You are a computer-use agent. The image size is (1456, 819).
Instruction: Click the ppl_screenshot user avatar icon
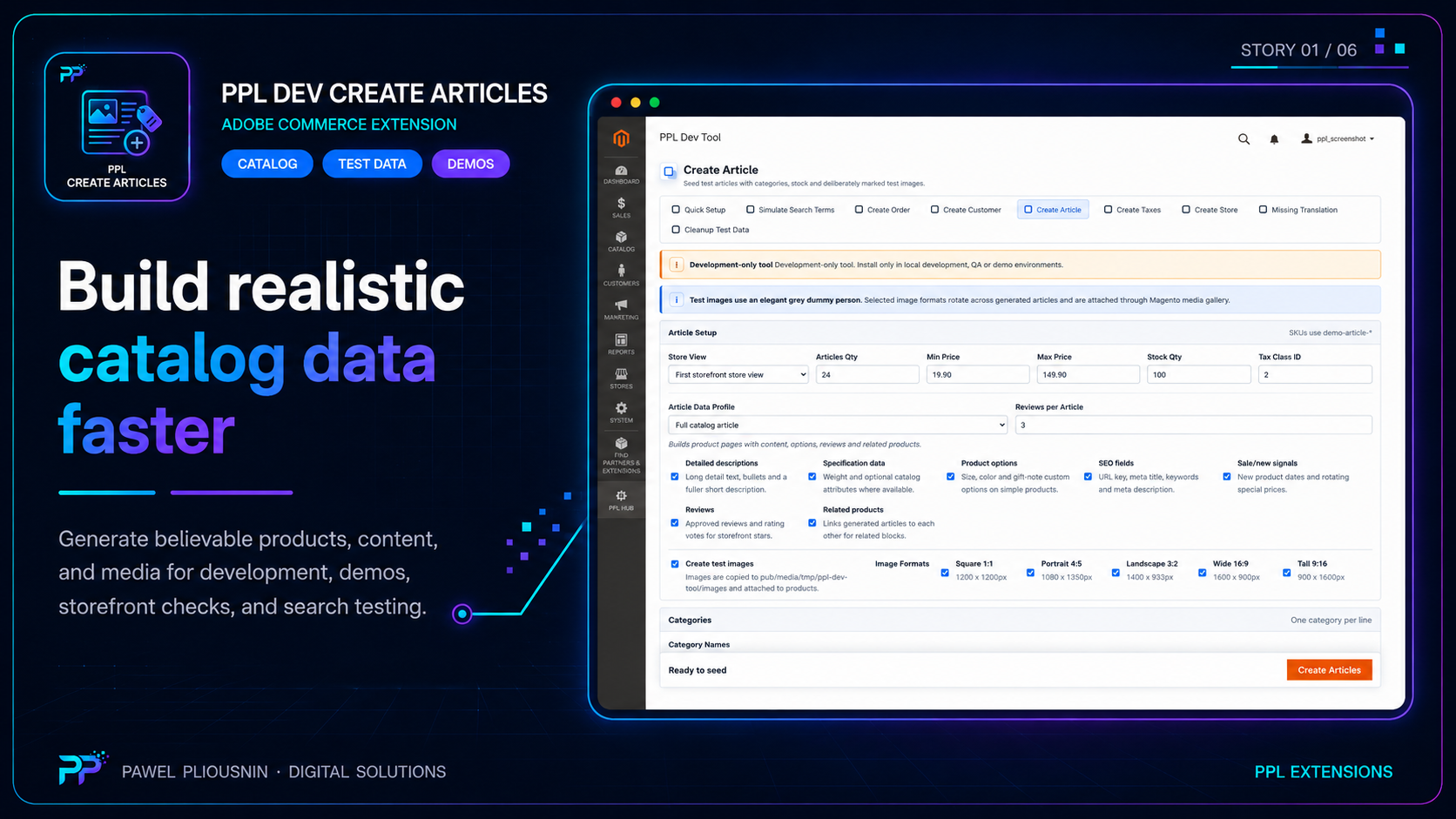click(1306, 138)
